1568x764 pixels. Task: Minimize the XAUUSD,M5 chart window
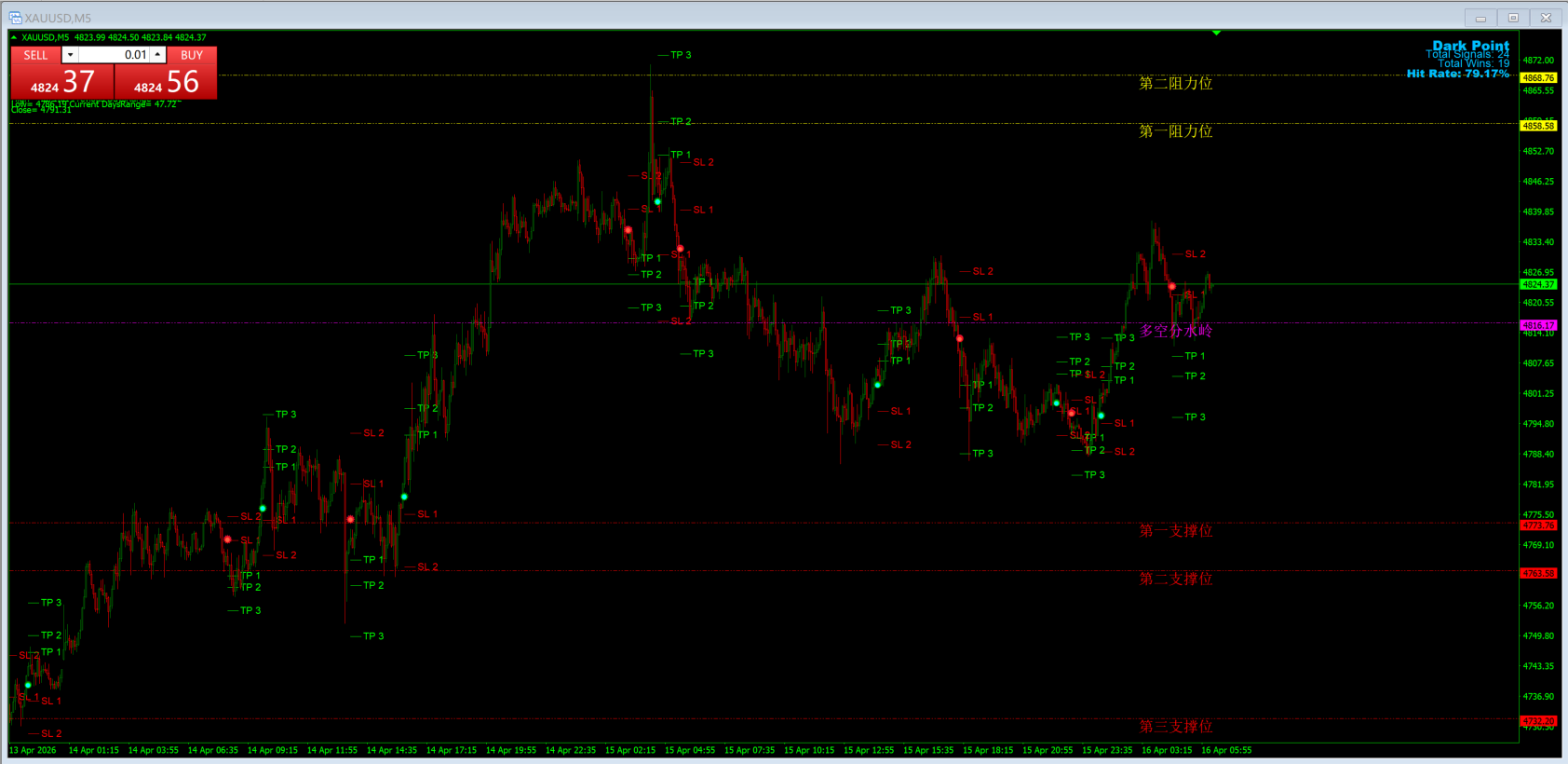1480,18
